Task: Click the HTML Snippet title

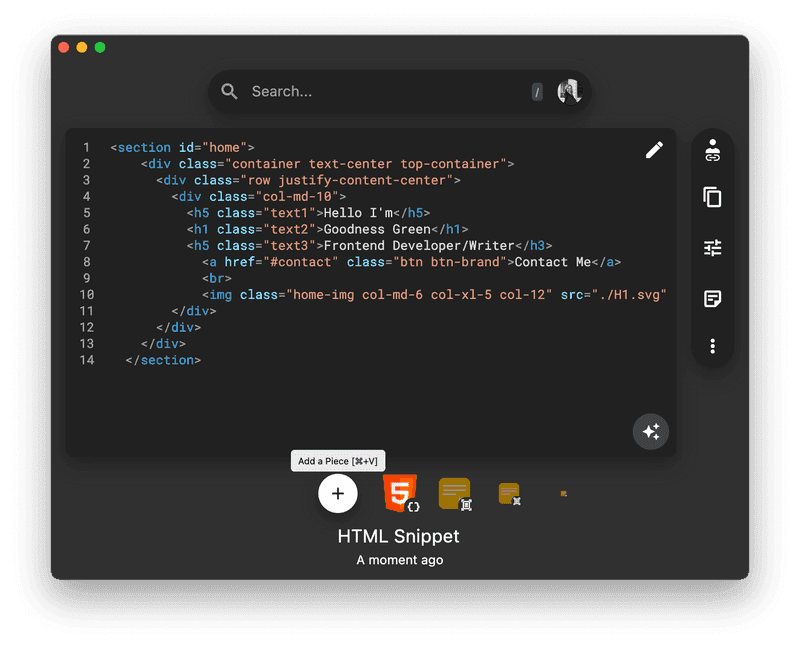Action: click(x=399, y=536)
